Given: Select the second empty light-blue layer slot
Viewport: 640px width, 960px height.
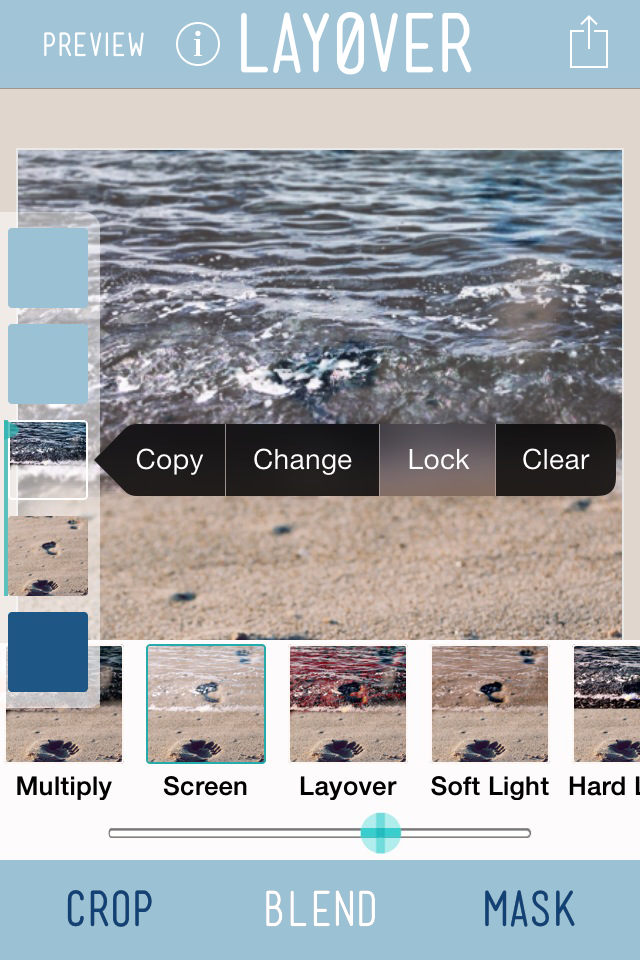Looking at the screenshot, I should pyautogui.click(x=48, y=364).
